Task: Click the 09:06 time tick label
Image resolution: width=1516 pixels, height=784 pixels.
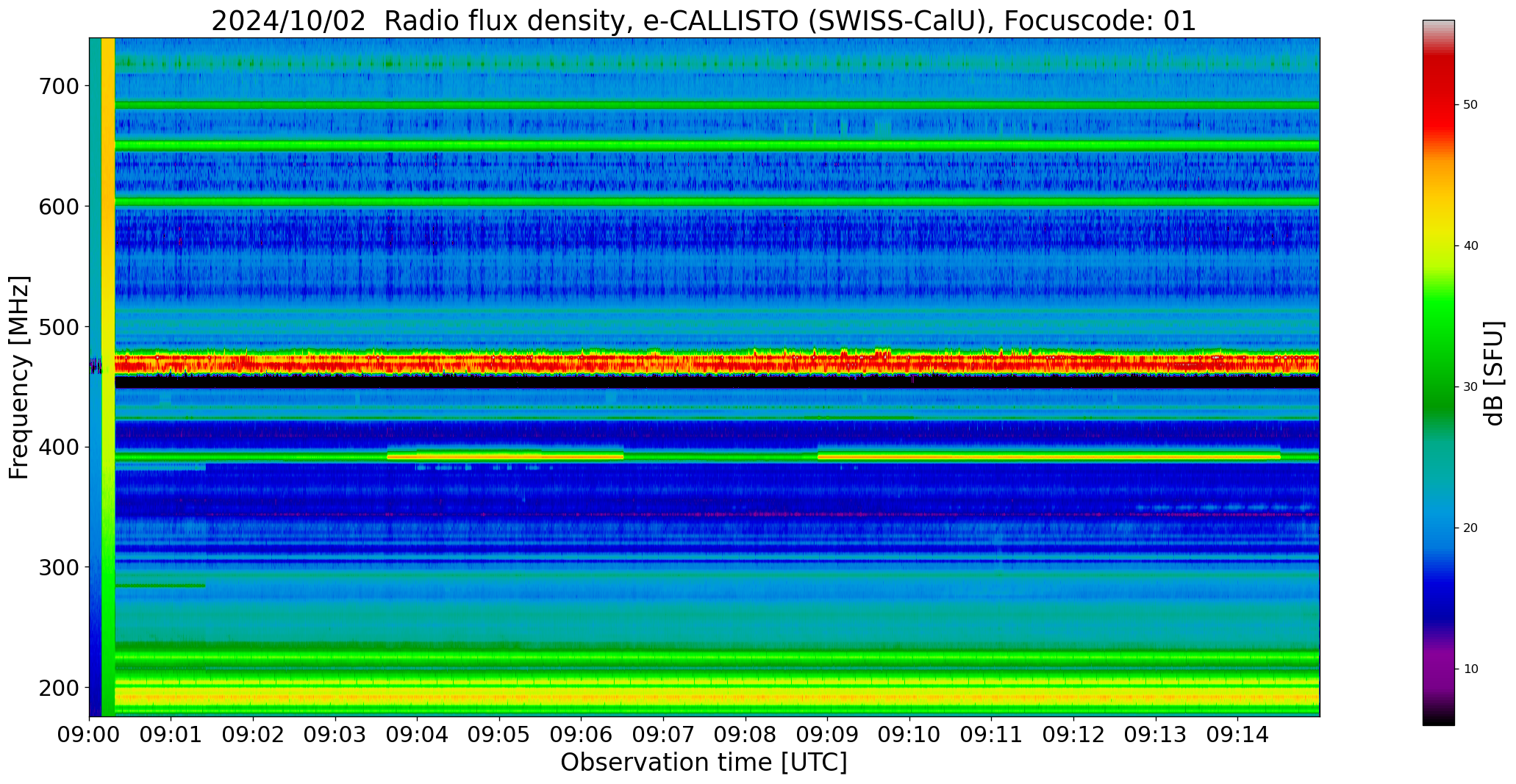Action: point(582,736)
